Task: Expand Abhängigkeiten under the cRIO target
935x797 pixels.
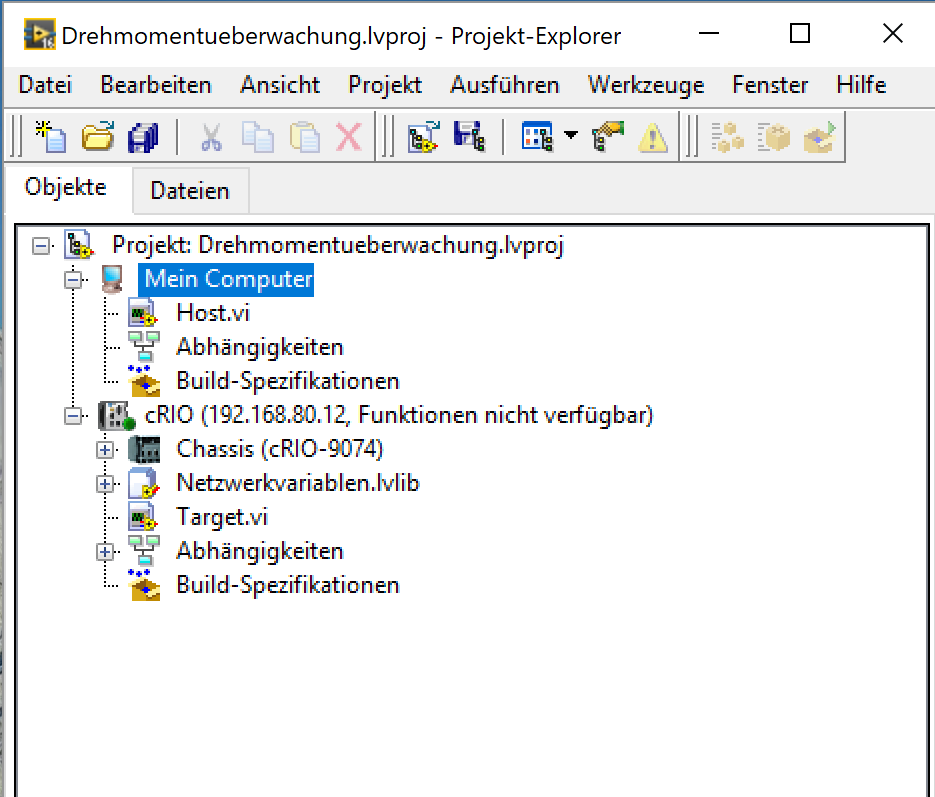Action: pyautogui.click(x=106, y=551)
